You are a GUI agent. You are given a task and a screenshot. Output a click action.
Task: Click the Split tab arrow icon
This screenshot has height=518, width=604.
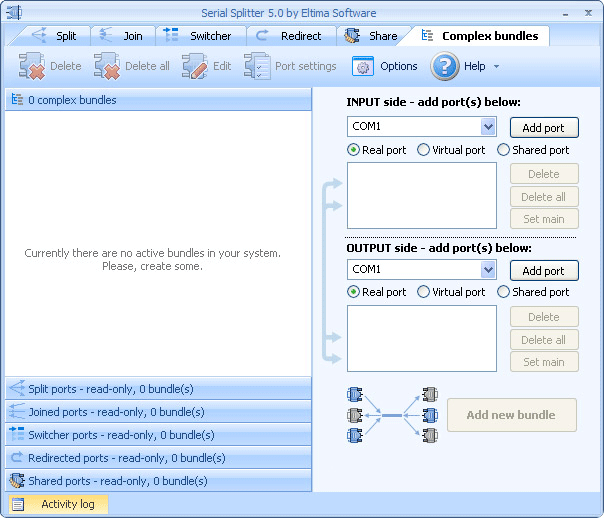pyautogui.click(x=39, y=35)
